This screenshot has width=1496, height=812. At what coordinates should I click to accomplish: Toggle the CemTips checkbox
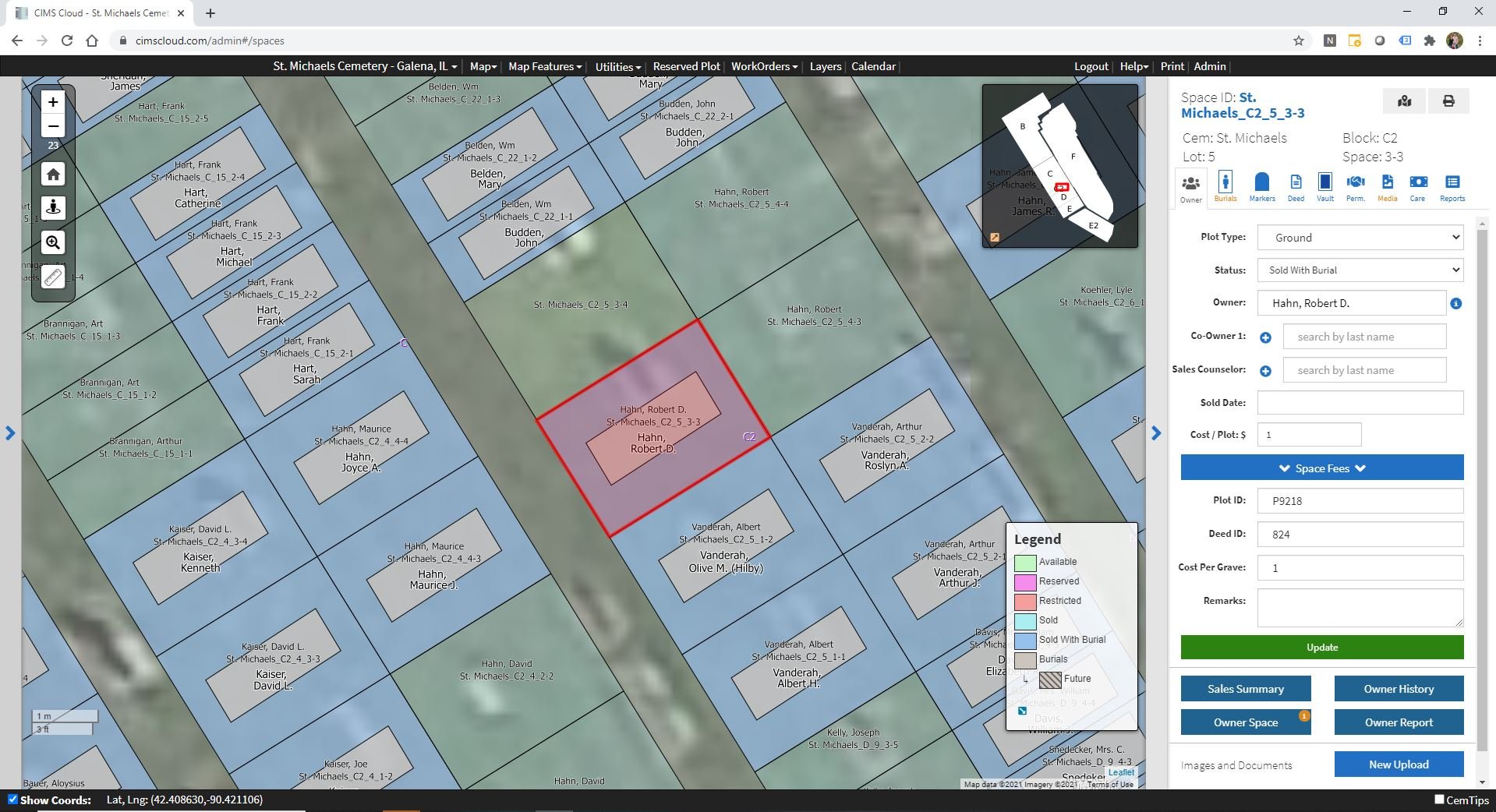tap(1438, 800)
